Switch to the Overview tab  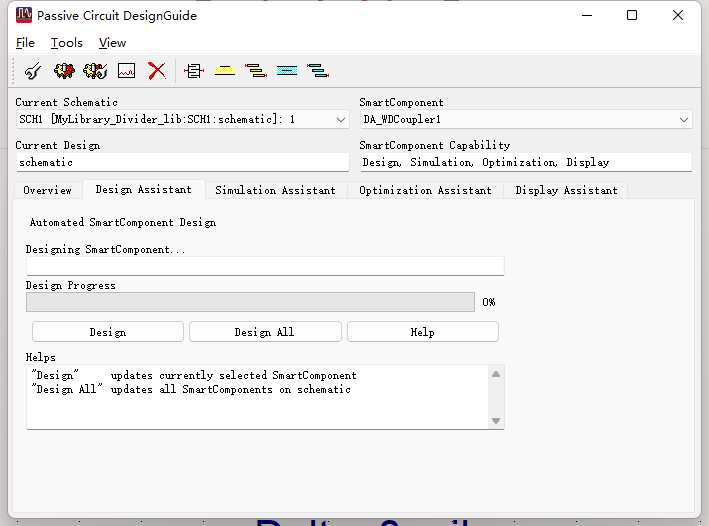(x=47, y=190)
